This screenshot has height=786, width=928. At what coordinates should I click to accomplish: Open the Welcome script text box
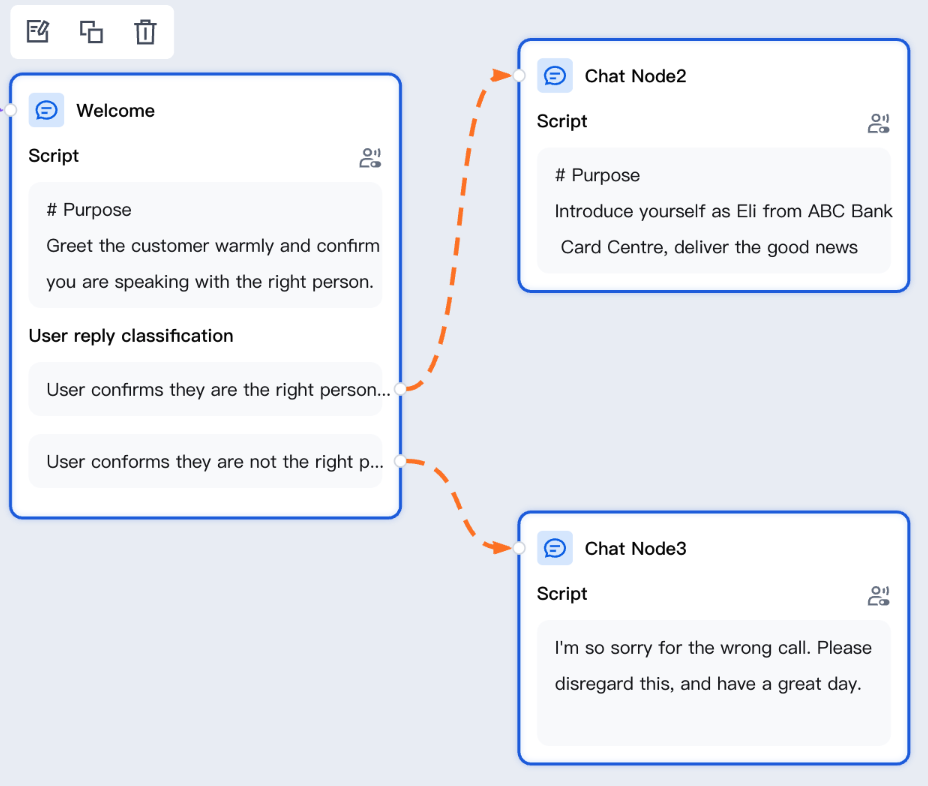pyautogui.click(x=205, y=245)
